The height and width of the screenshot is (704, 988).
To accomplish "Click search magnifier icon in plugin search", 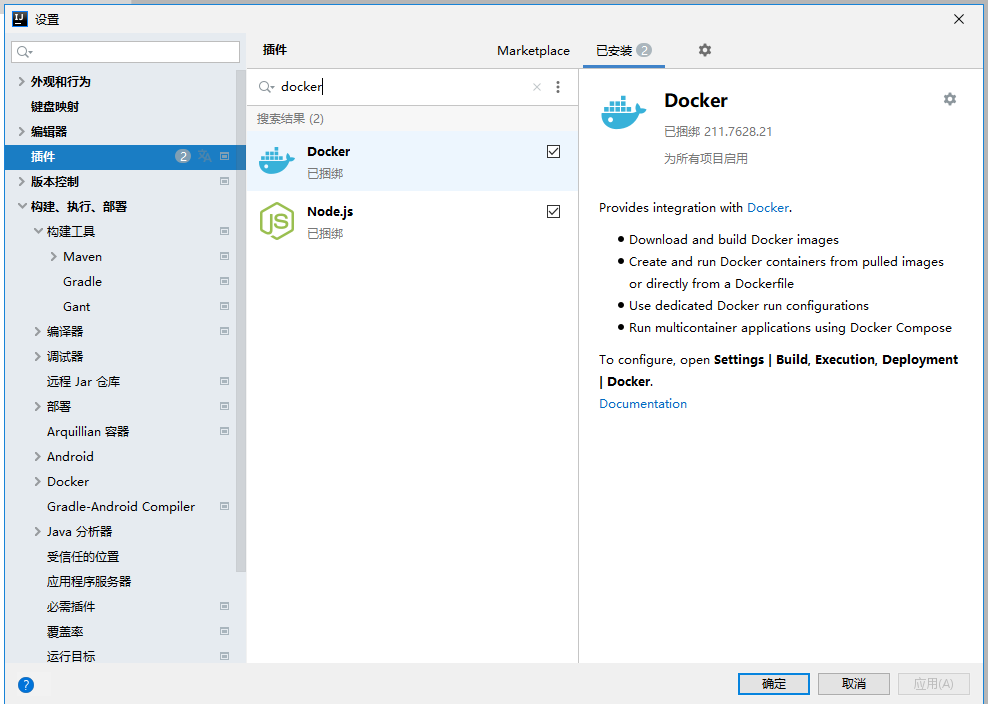I will 266,87.
